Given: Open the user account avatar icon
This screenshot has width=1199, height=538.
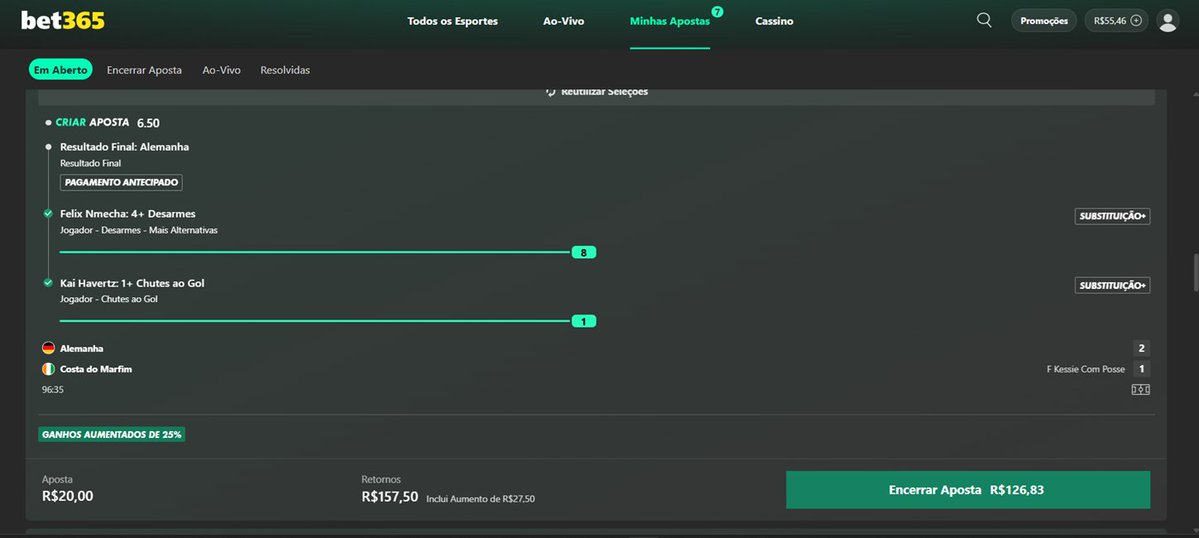Looking at the screenshot, I should [1168, 21].
